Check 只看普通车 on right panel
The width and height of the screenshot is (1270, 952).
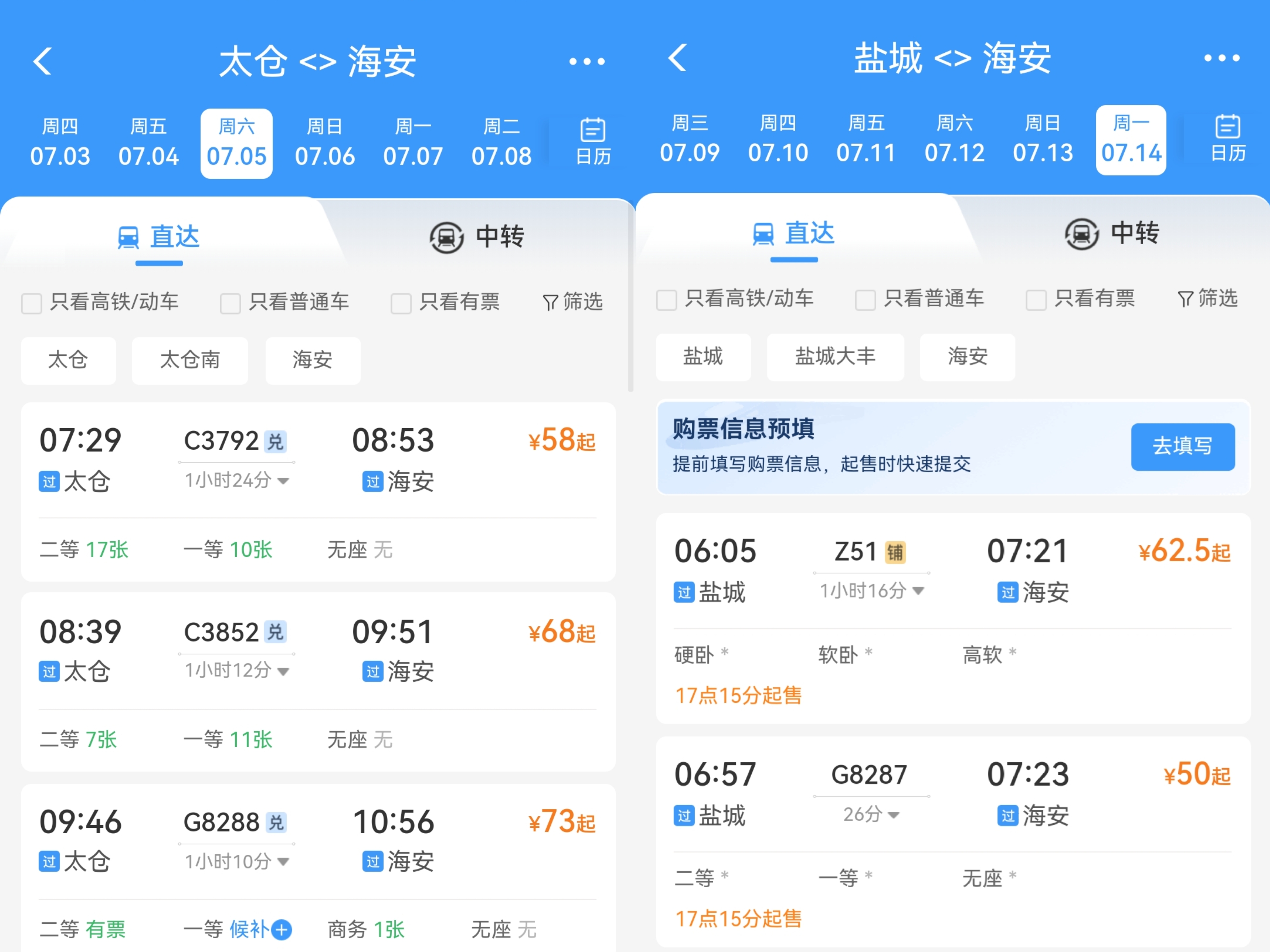(x=865, y=300)
